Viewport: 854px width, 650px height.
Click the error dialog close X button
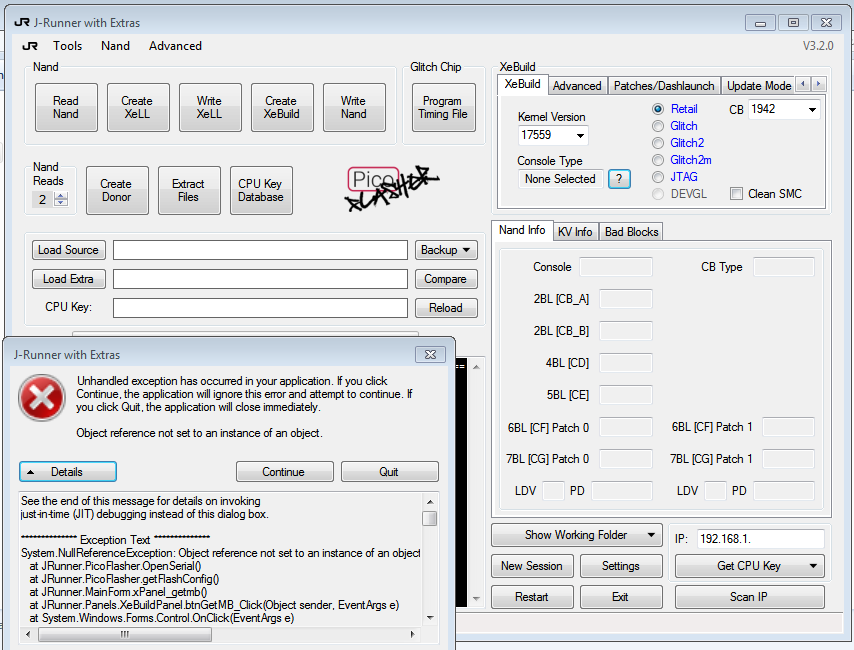point(430,355)
